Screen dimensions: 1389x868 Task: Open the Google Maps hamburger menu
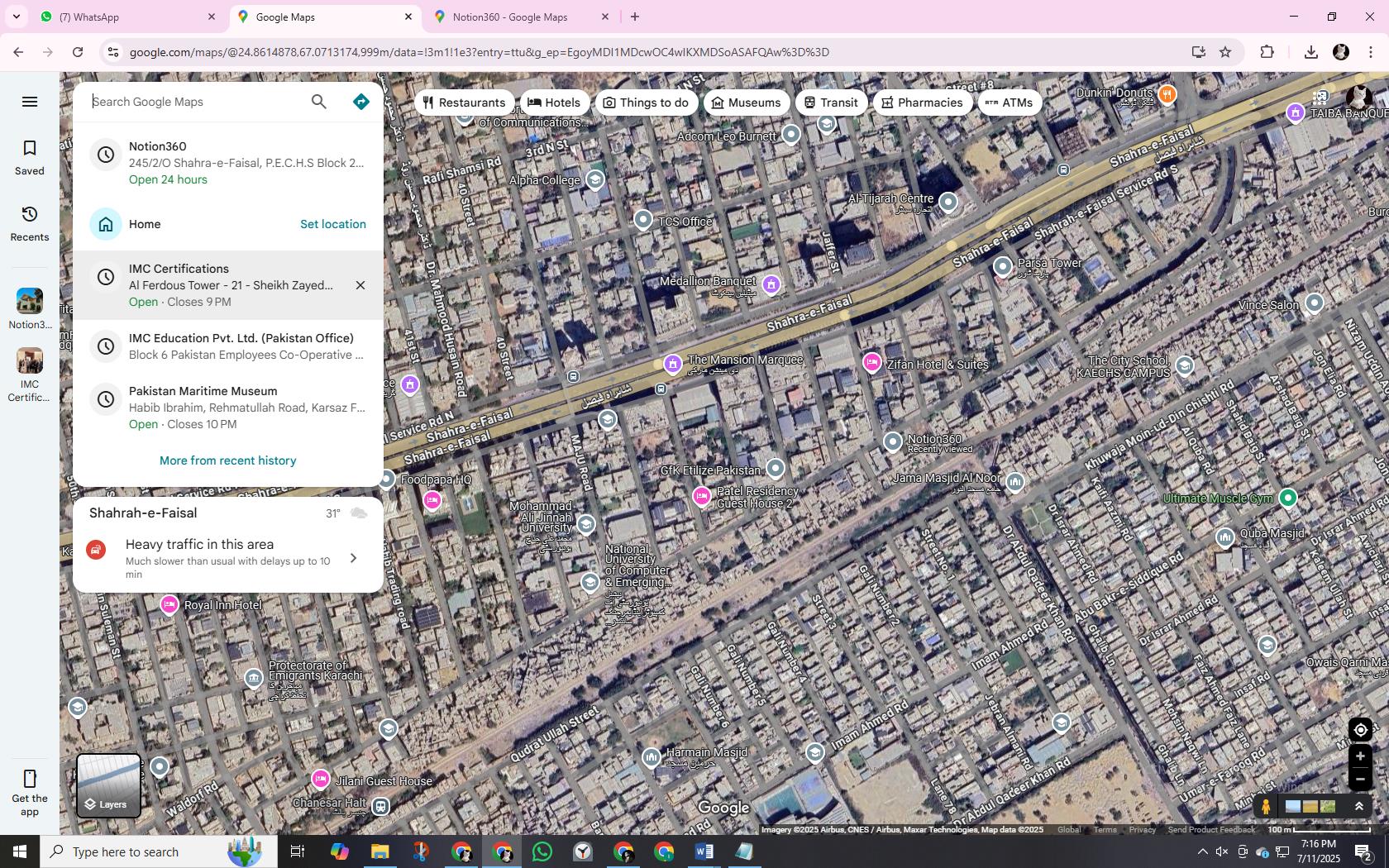click(x=30, y=102)
